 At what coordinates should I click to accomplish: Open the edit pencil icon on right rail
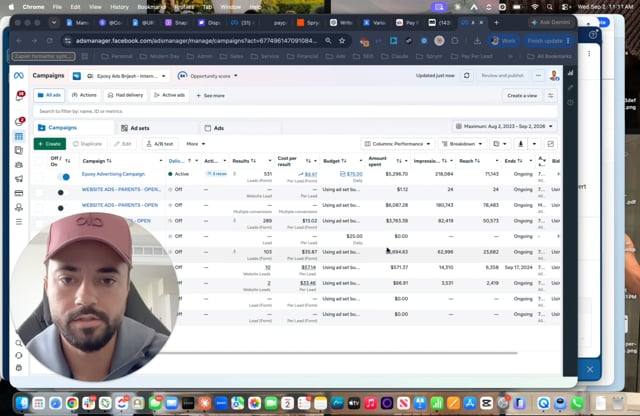pyautogui.click(x=570, y=87)
